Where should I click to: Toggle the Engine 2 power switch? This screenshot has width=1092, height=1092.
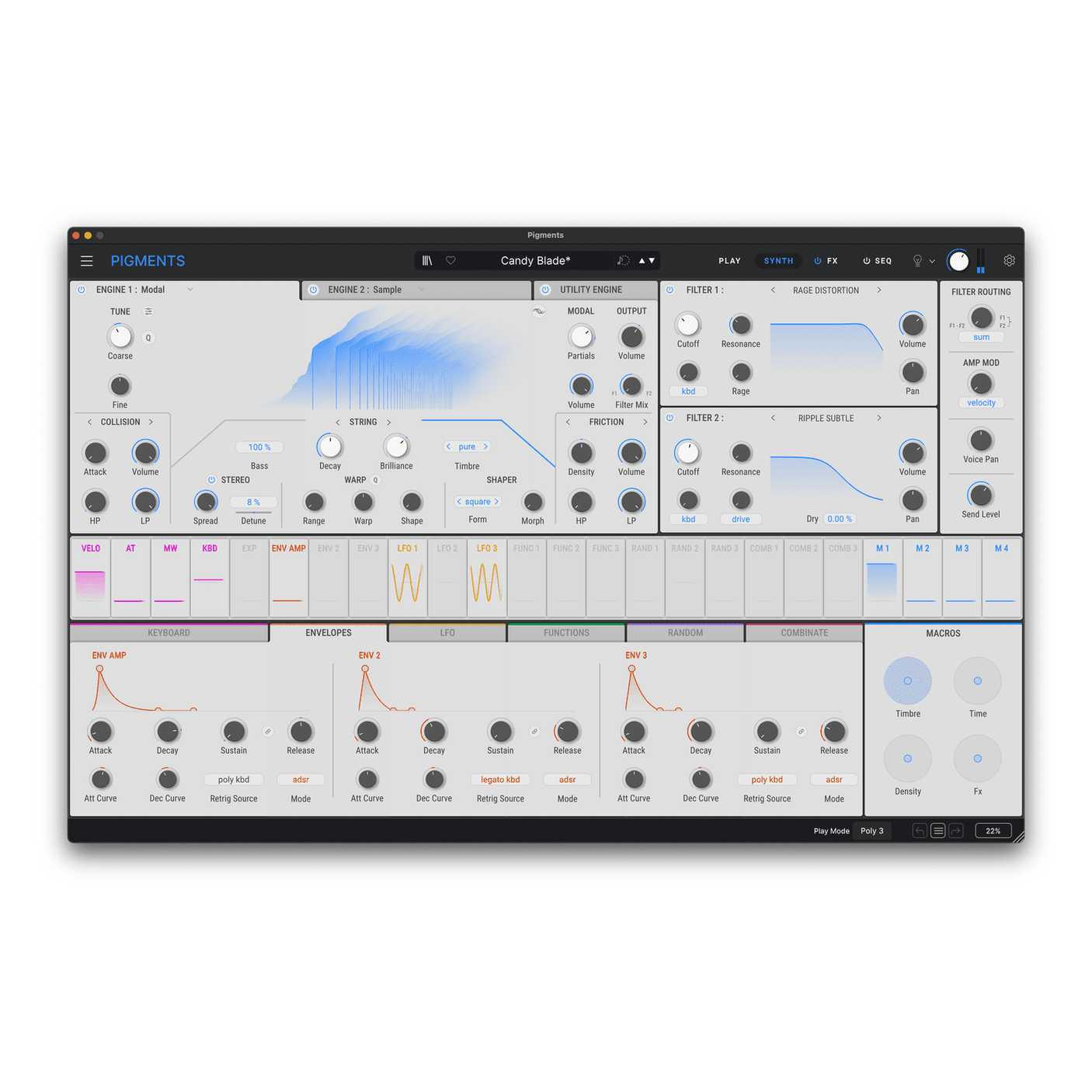tap(314, 290)
